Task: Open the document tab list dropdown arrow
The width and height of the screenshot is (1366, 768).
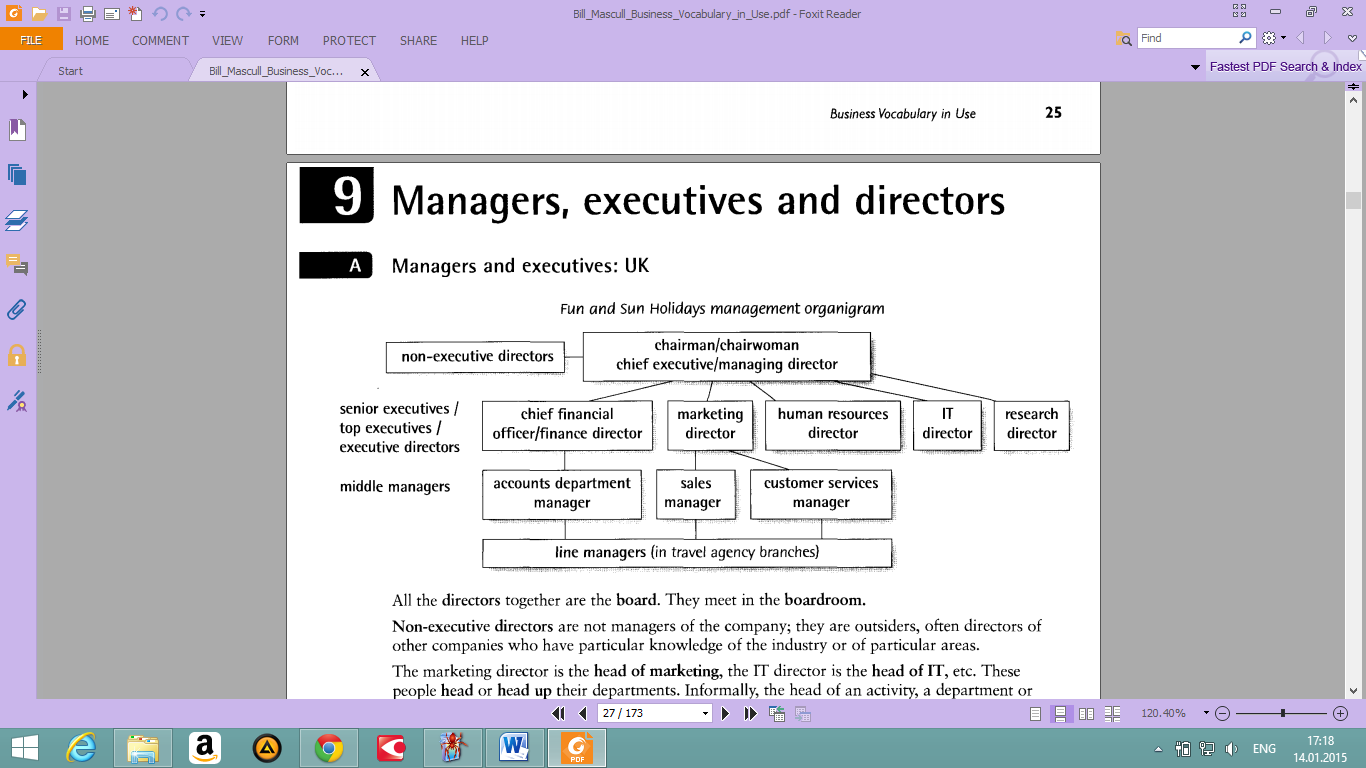Action: coord(1195,67)
